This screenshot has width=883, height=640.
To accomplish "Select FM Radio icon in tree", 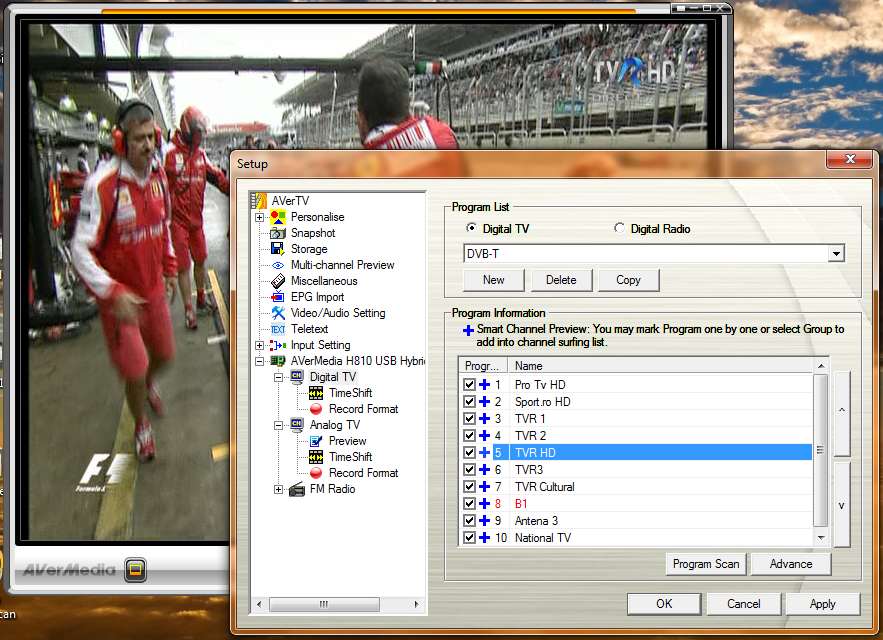I will pos(297,489).
